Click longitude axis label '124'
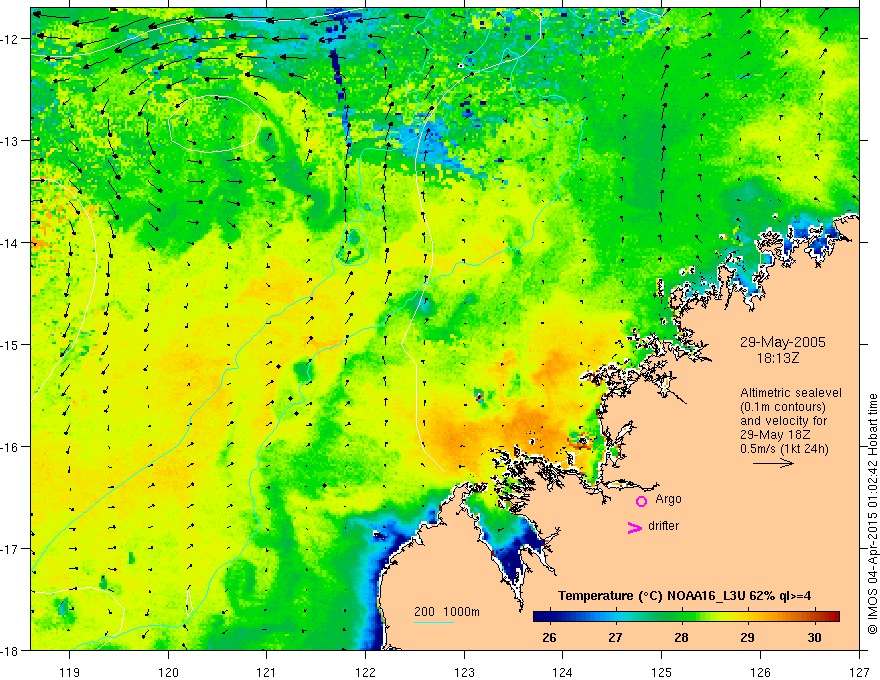Image resolution: width=880 pixels, height=680 pixels. click(x=563, y=672)
